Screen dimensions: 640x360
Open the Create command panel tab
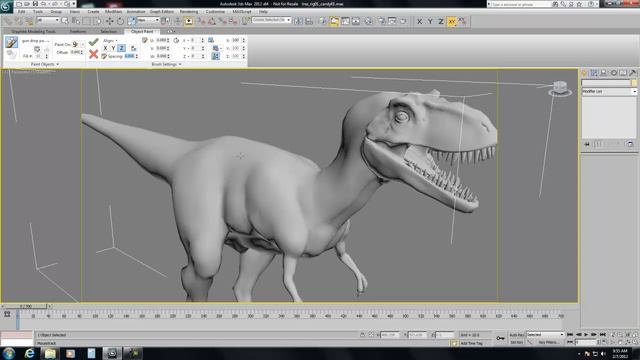584,73
